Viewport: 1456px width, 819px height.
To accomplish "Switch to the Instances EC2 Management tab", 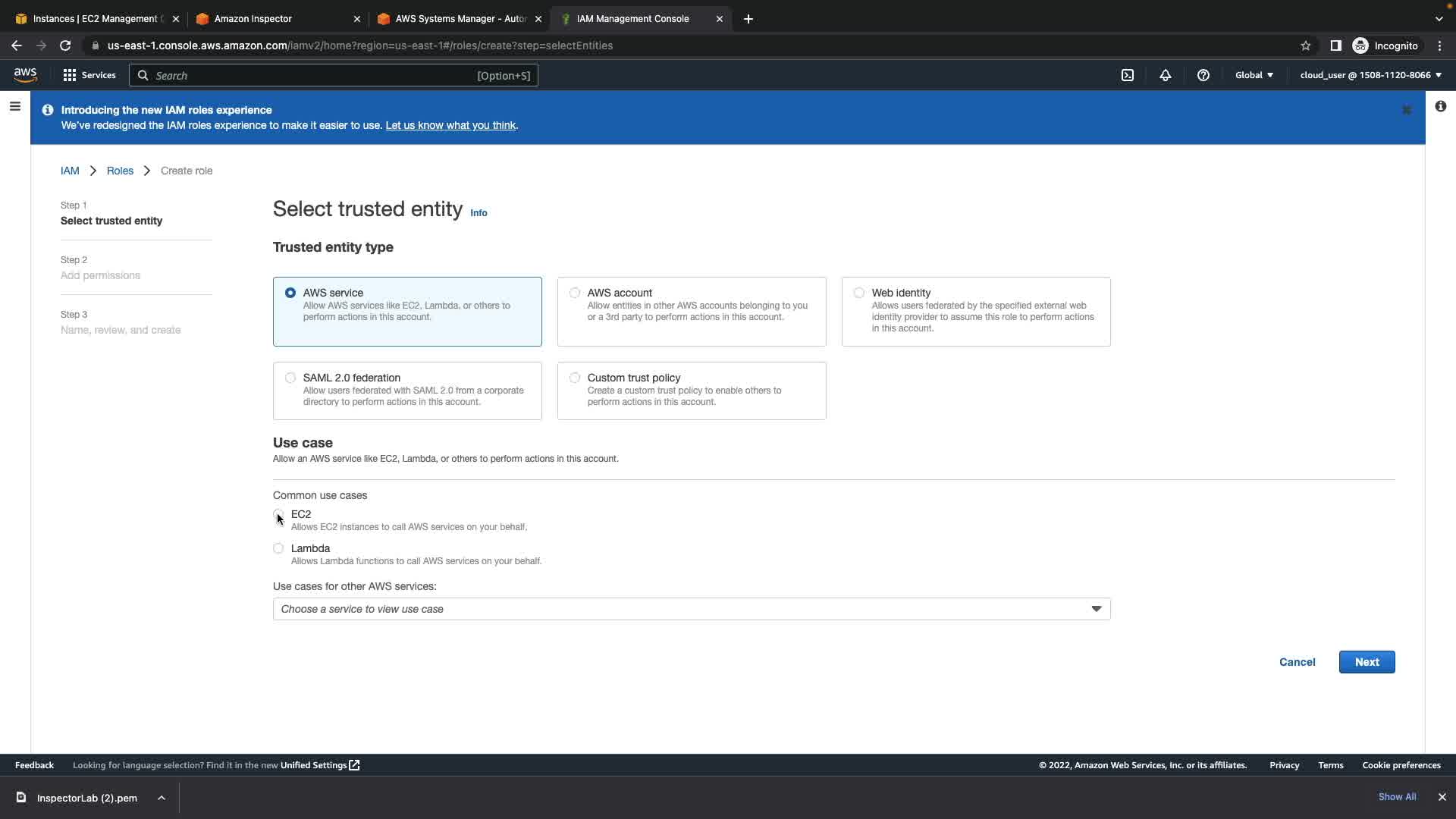I will [95, 19].
